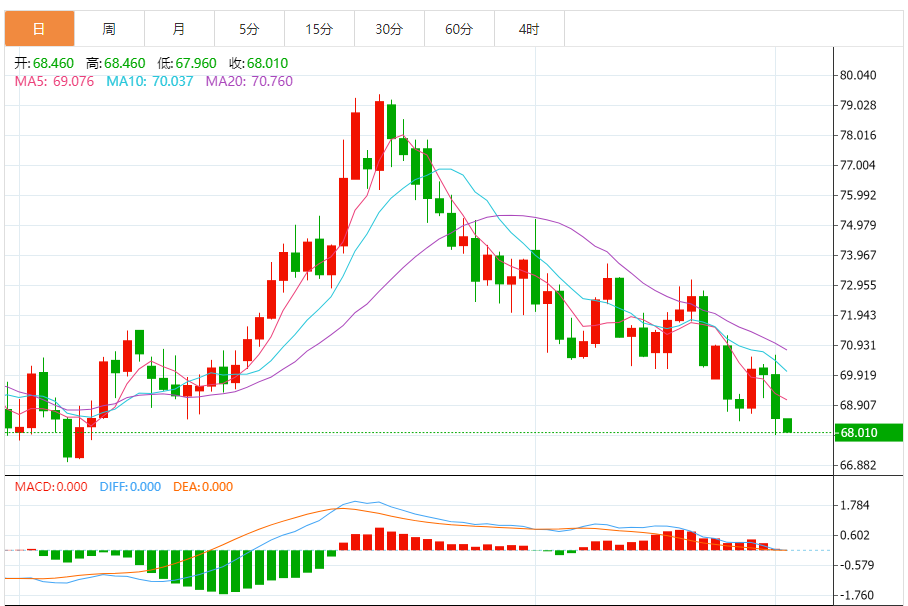Click the orange DEA 0.000 label
The width and height of the screenshot is (908, 606).
pos(203,487)
